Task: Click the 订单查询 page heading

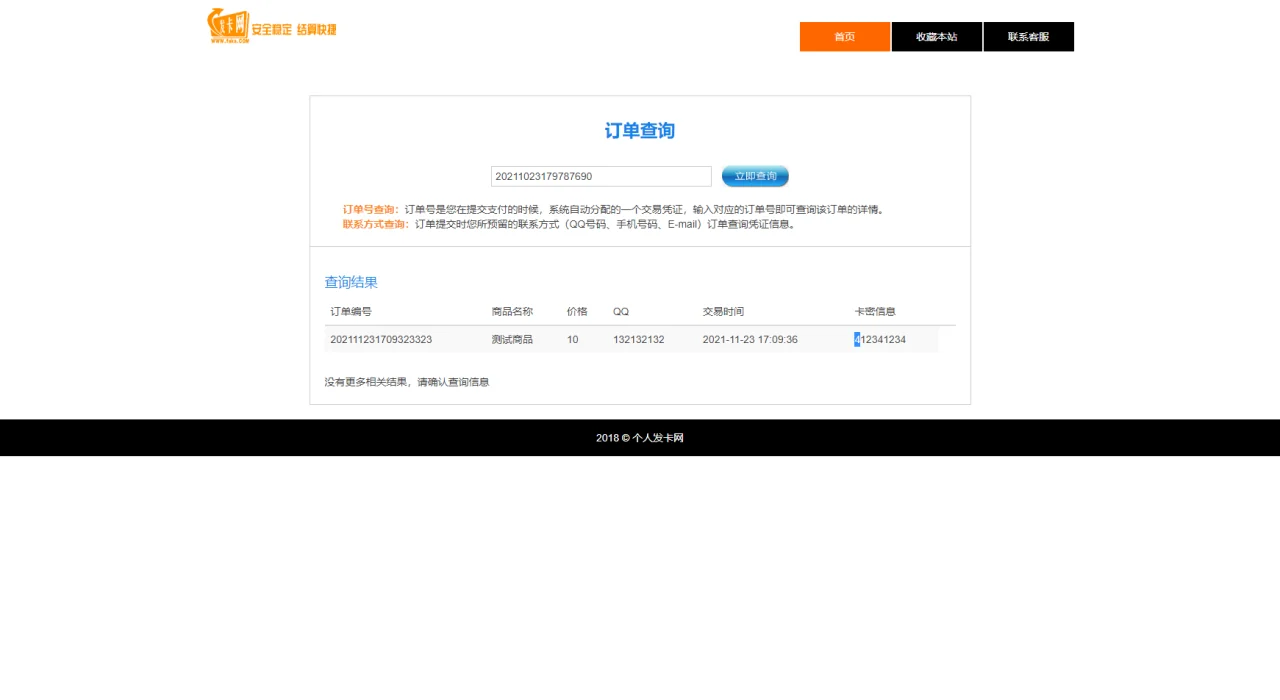Action: click(x=639, y=131)
